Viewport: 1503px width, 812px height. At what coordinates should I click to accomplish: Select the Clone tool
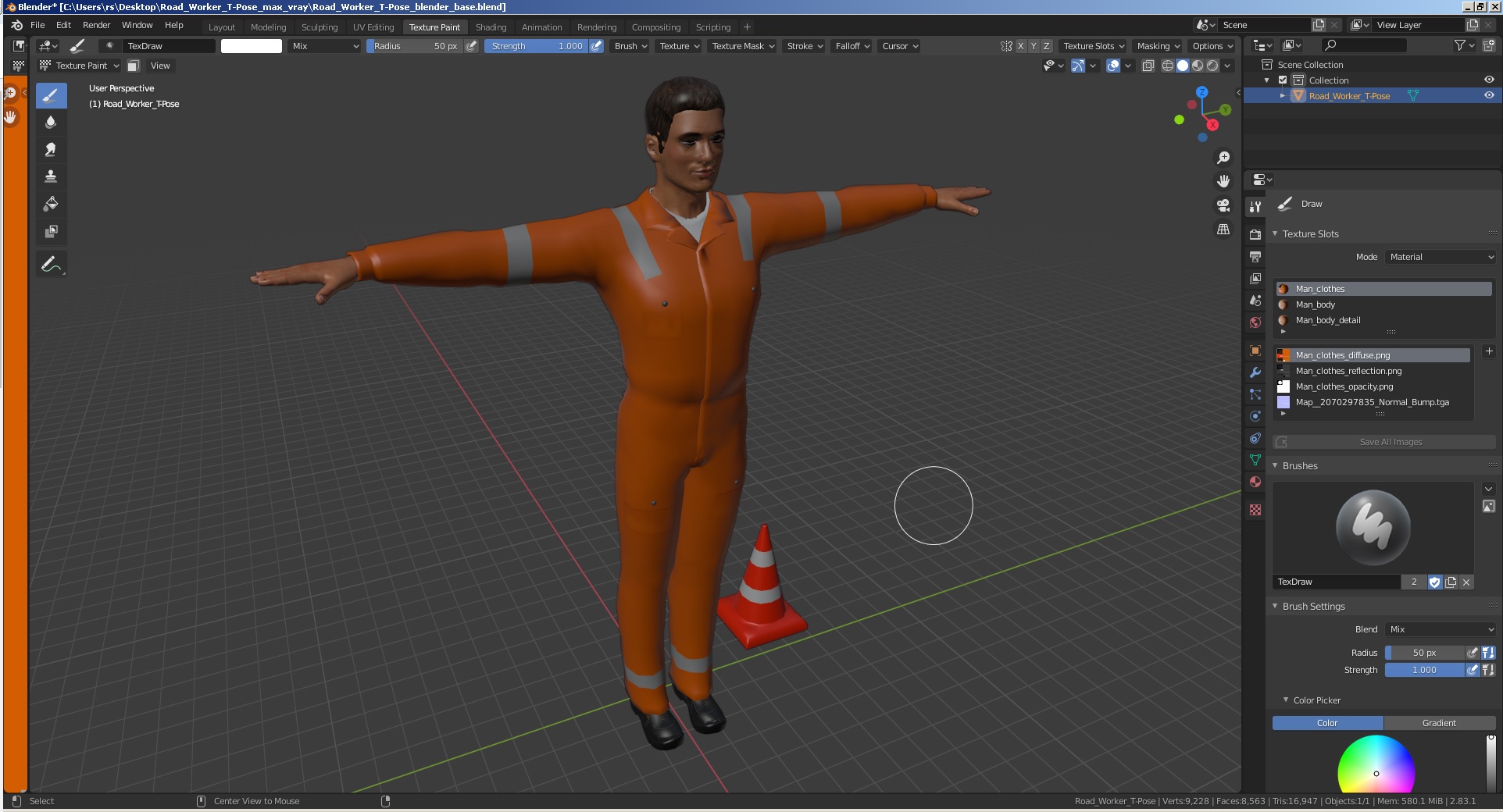coord(51,176)
